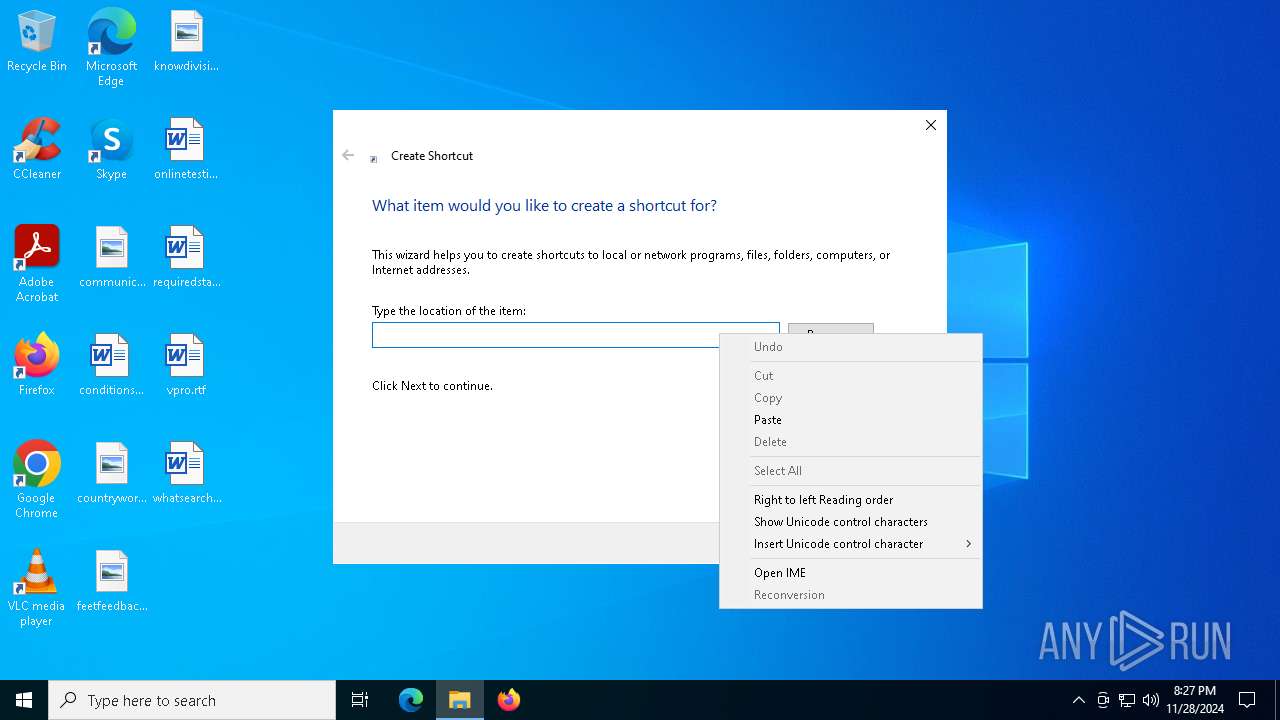This screenshot has width=1280, height=720.
Task: Select the Adobe Acrobat desktop shortcut
Action: [x=37, y=264]
